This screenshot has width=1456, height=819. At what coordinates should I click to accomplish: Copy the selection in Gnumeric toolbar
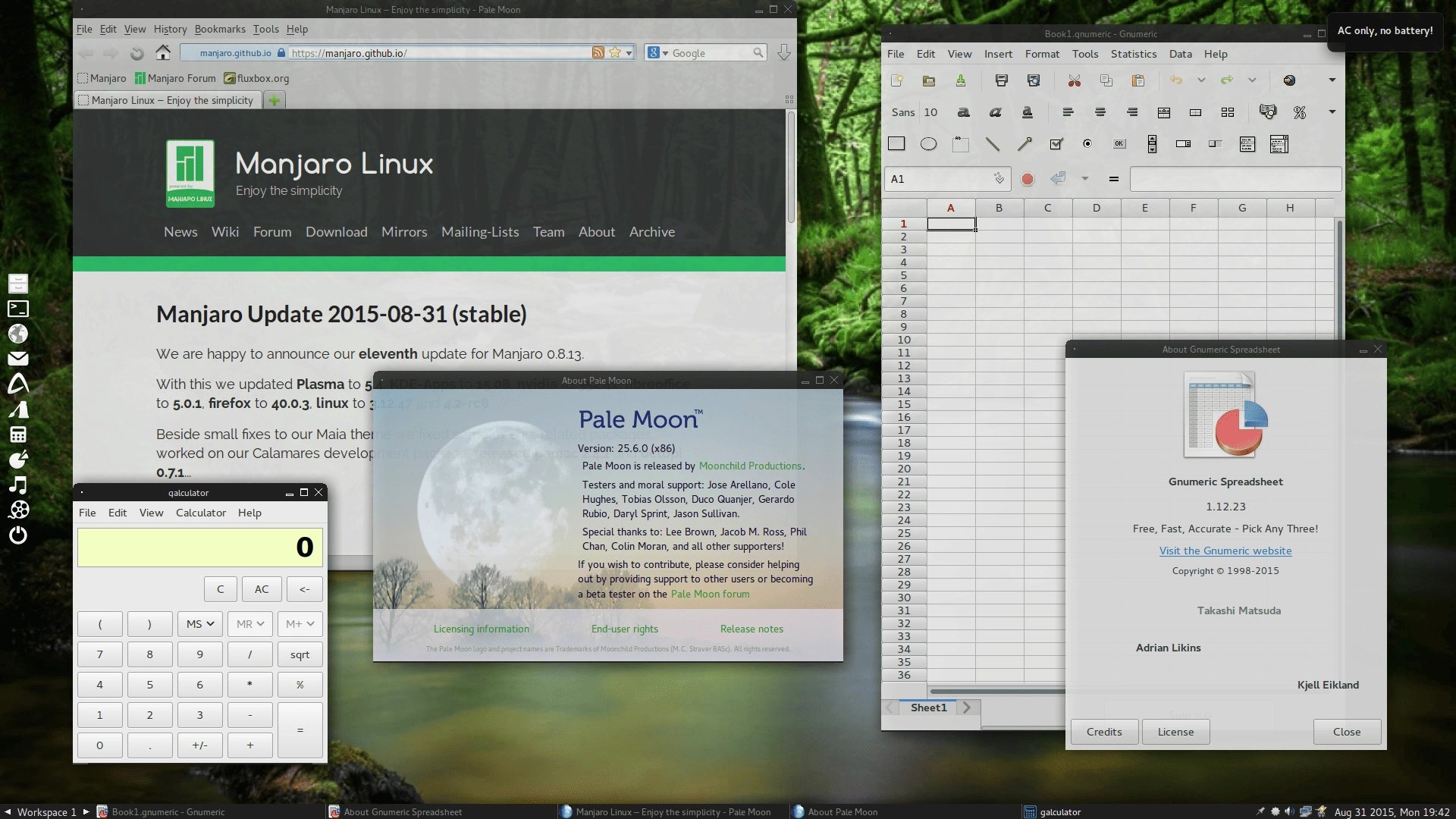tap(1106, 80)
